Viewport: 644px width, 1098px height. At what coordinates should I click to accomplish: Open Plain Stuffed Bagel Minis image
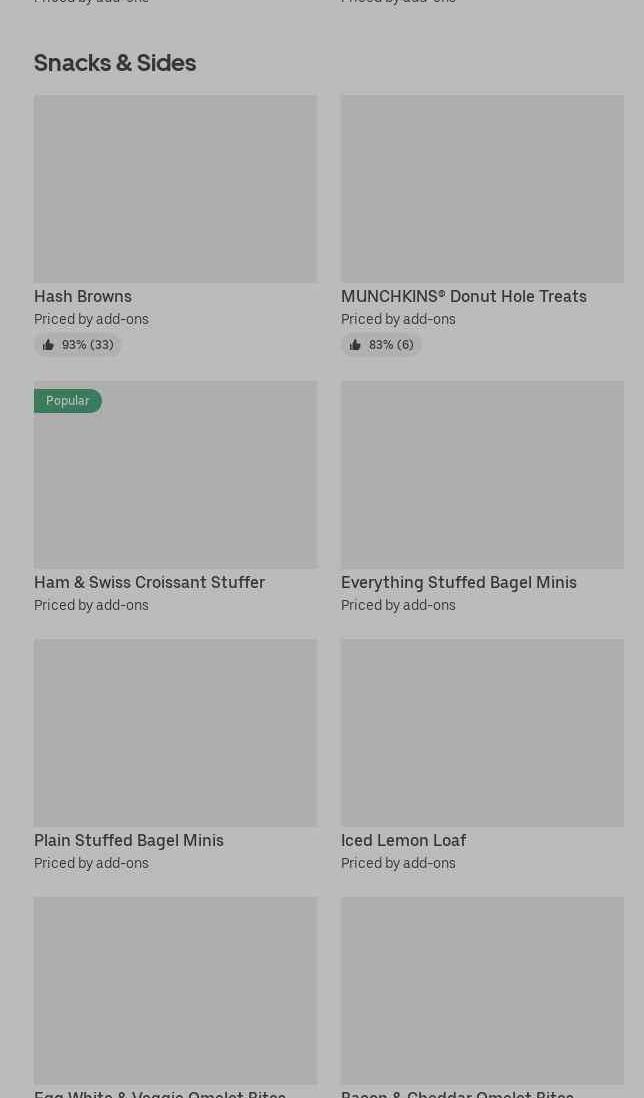tap(175, 732)
